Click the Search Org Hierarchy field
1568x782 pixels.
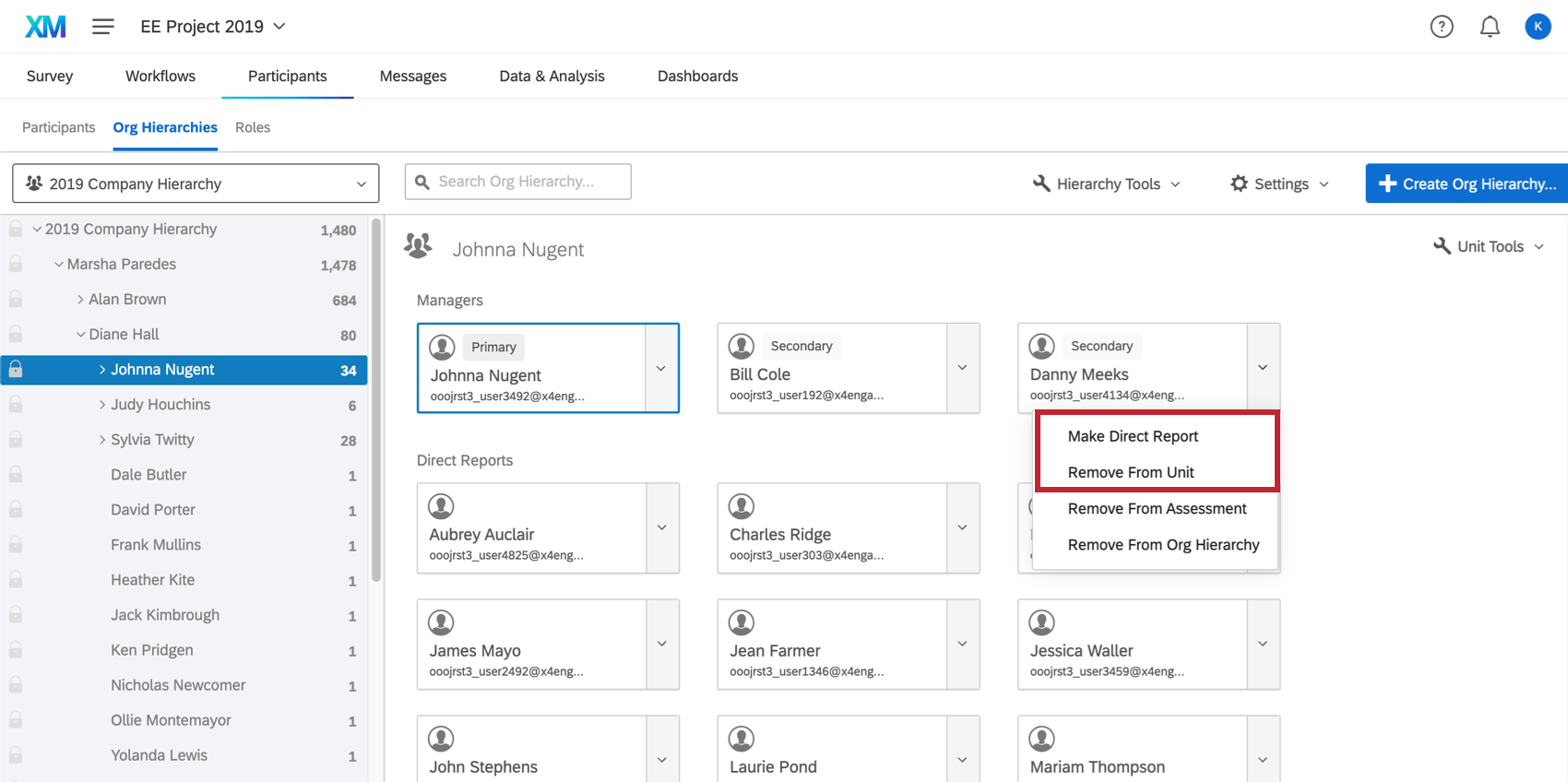[x=518, y=182]
